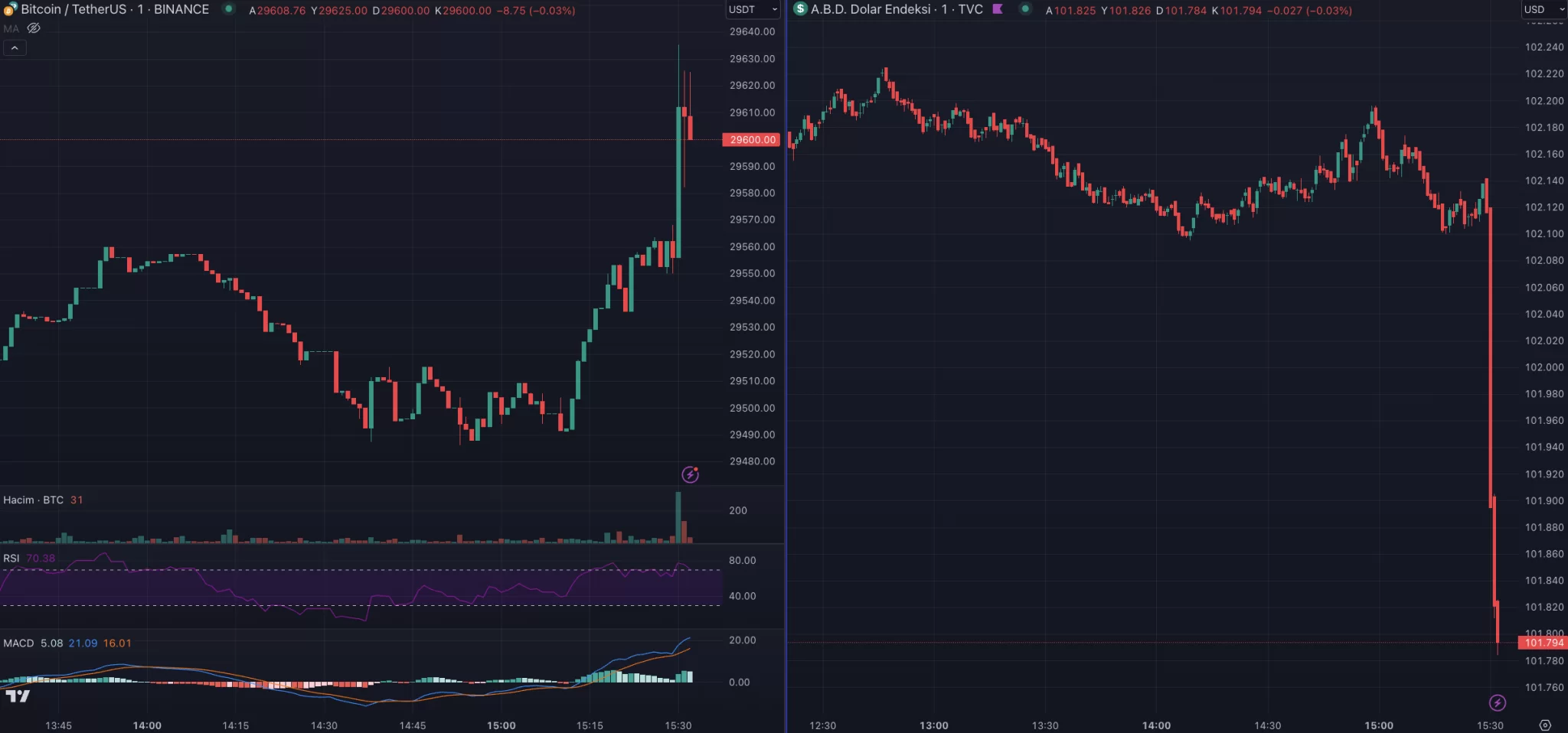Click the green market status dot on Bitcoin chart
Image resolution: width=1568 pixels, height=733 pixels.
click(228, 9)
